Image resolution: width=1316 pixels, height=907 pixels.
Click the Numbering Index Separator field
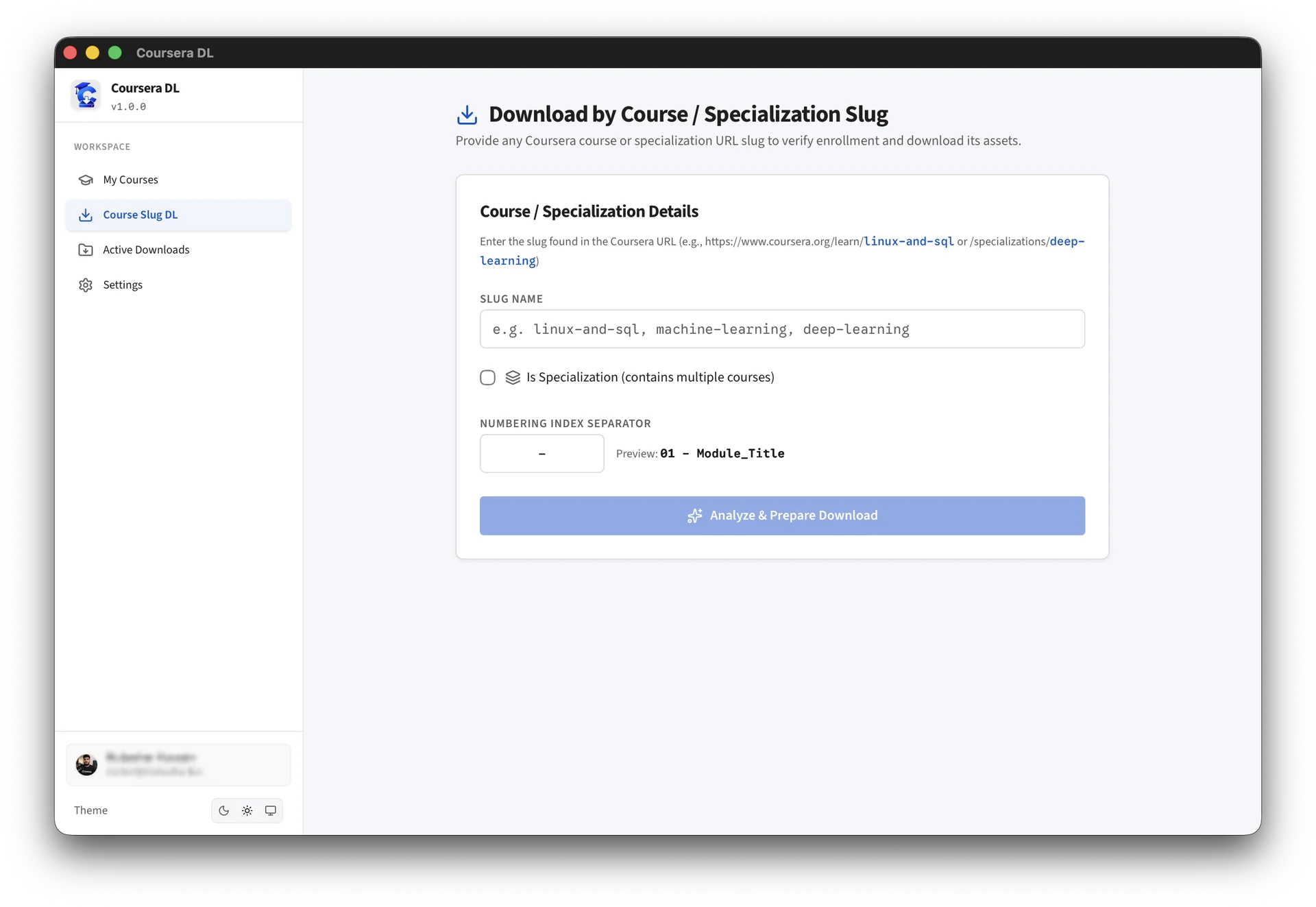[x=541, y=453]
